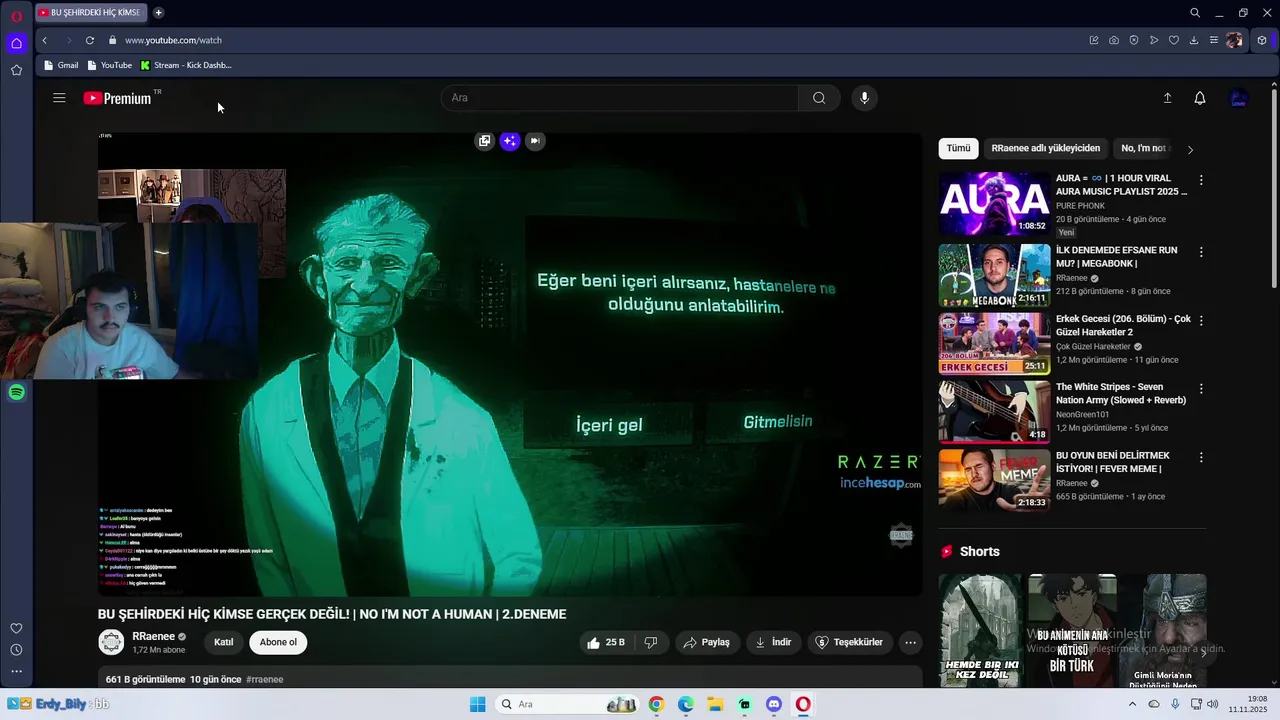Expand more filter chips with right arrow
This screenshot has height=720, width=1280.
[x=1190, y=149]
